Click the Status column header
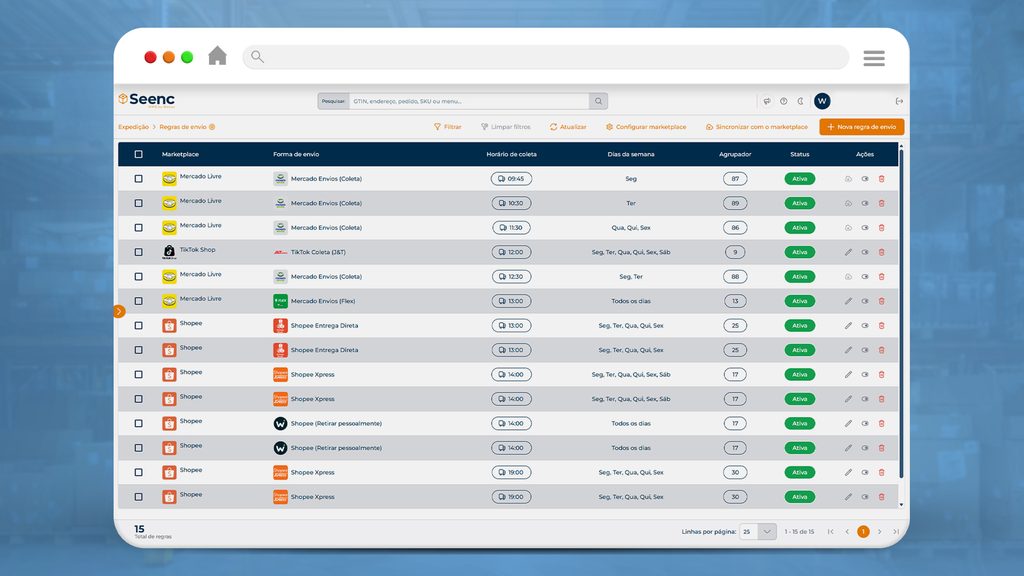The height and width of the screenshot is (576, 1024). click(x=799, y=154)
